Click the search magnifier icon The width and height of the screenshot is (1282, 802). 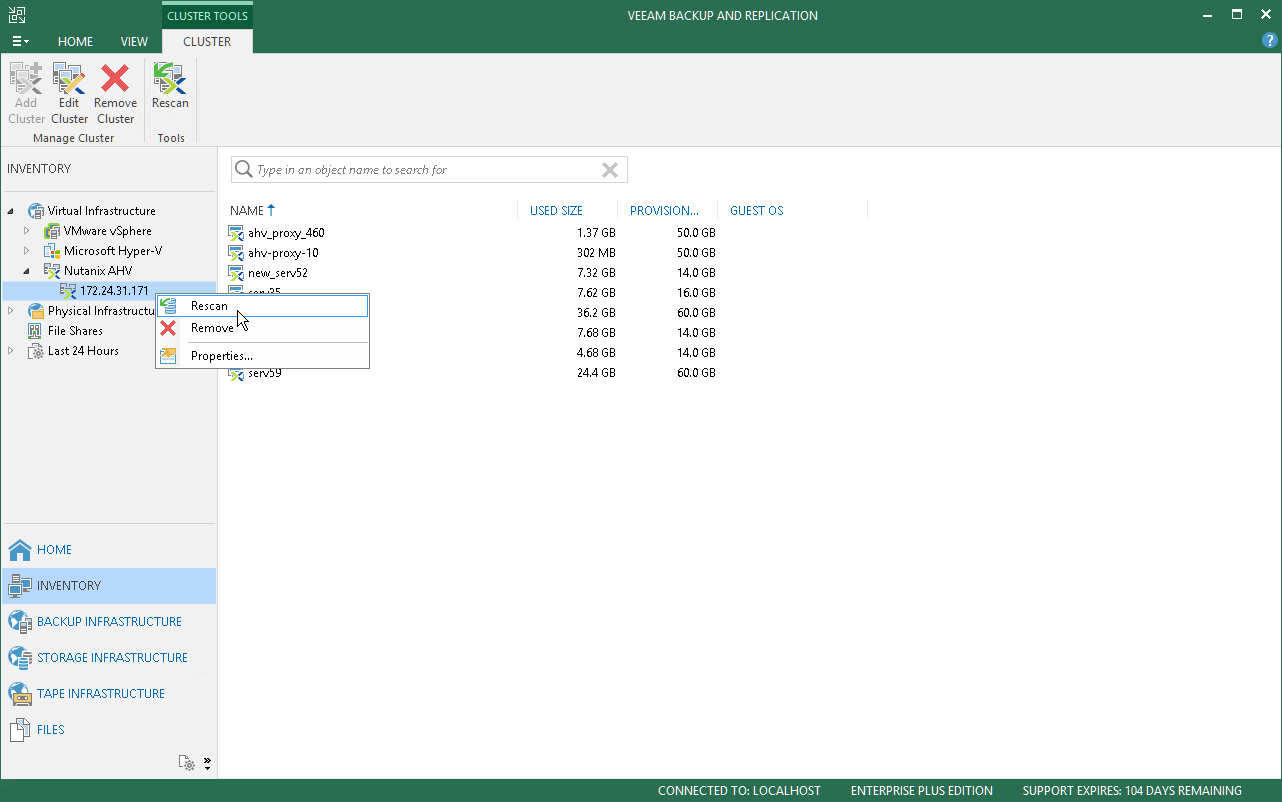point(243,170)
